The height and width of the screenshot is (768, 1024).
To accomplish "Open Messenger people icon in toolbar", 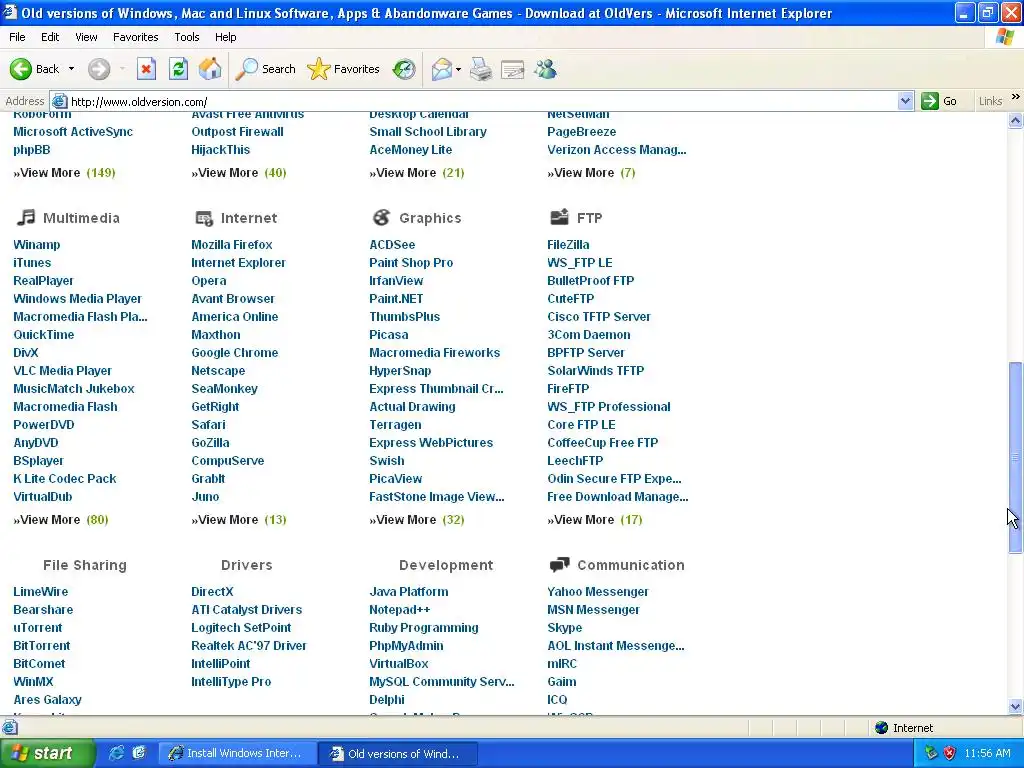I will [545, 69].
